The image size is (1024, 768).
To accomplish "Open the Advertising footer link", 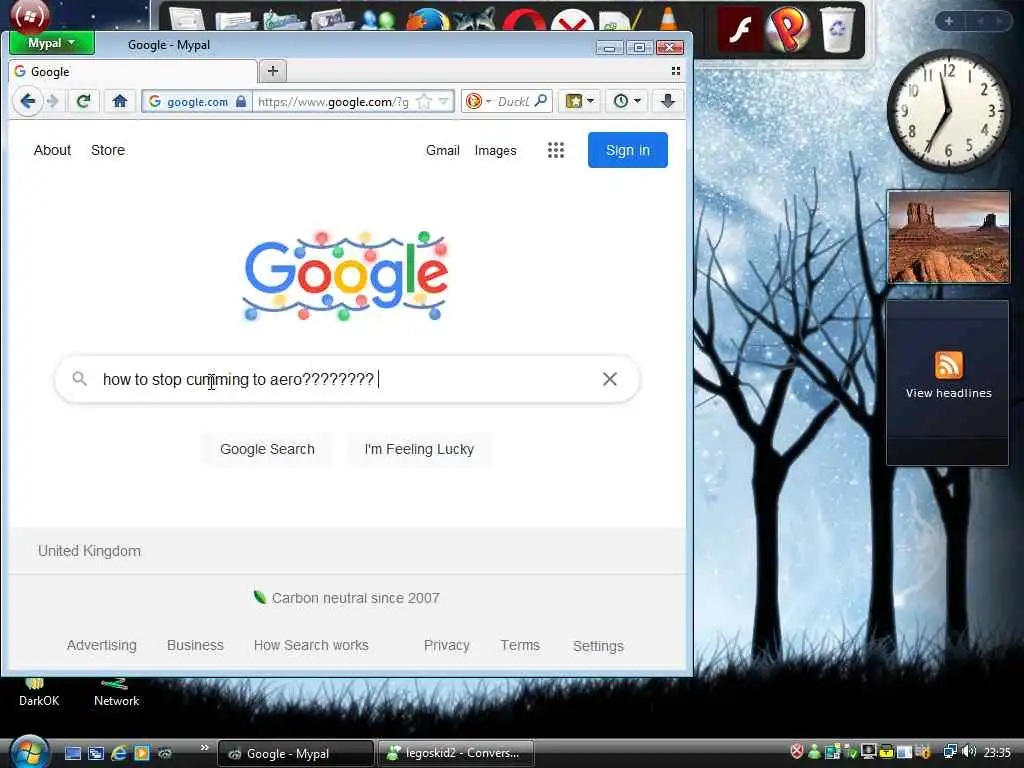I will [102, 645].
